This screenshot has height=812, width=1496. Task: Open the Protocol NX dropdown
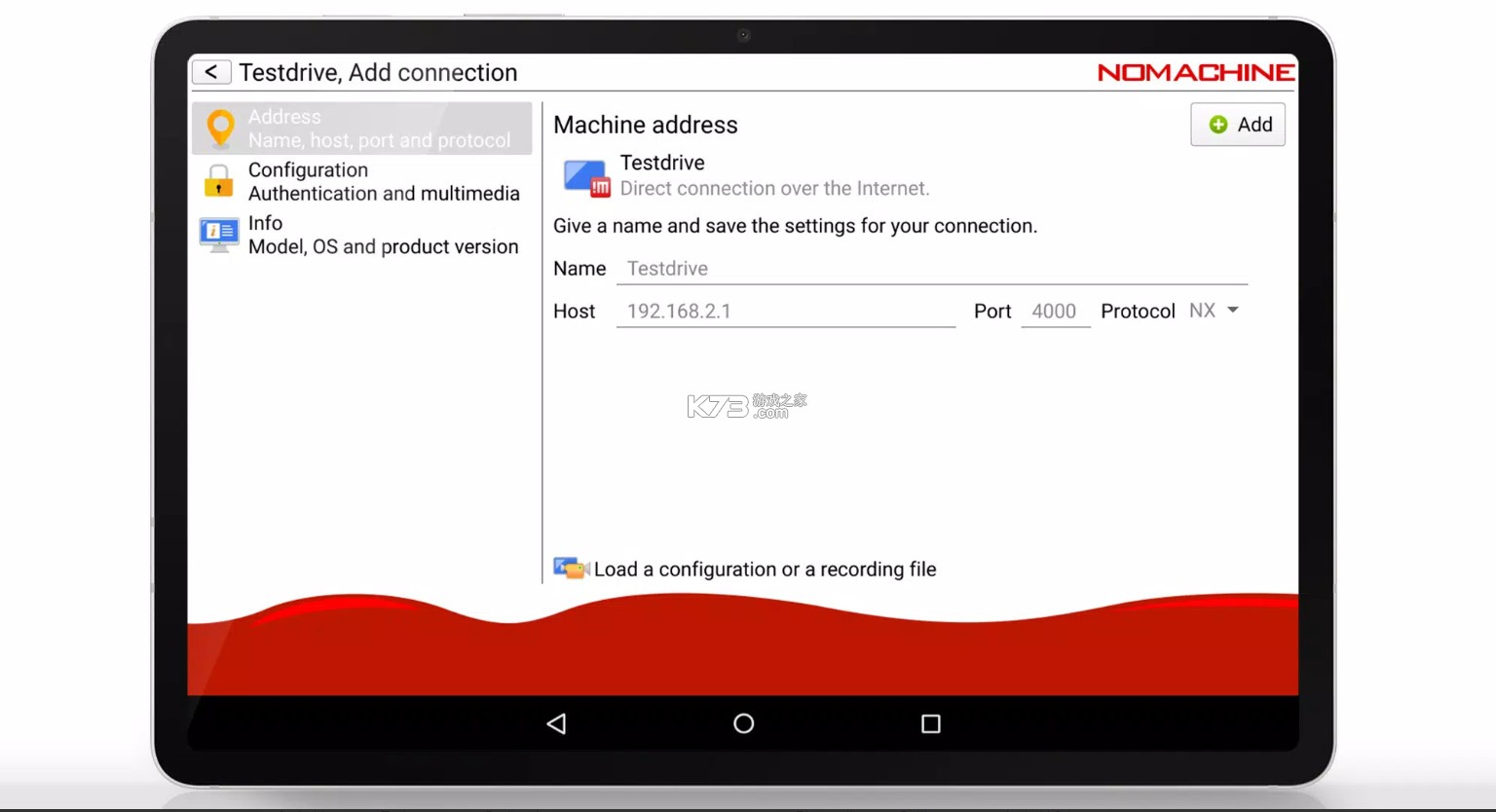tap(1214, 311)
